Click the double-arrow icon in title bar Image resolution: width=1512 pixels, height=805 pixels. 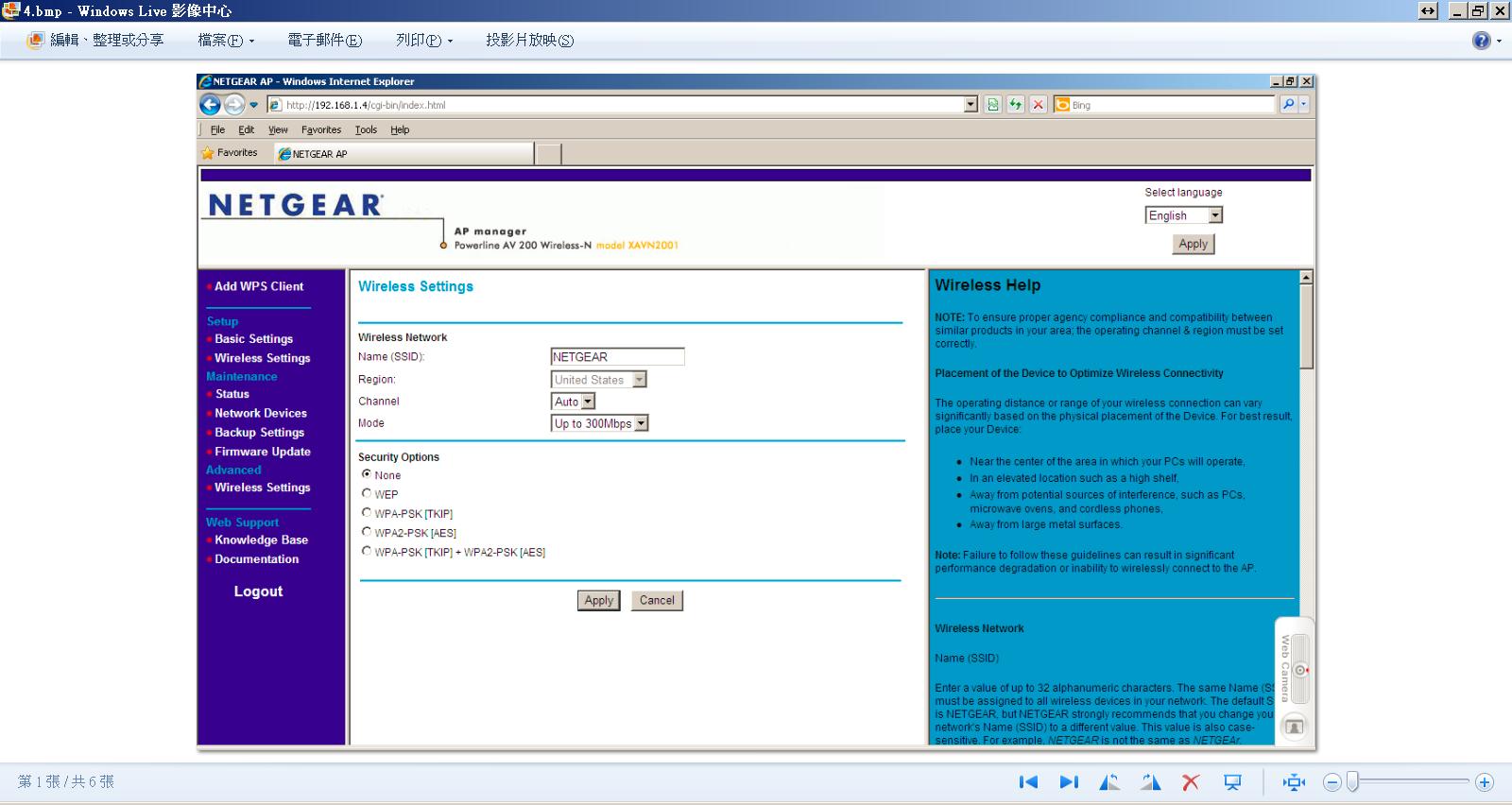point(1428,11)
